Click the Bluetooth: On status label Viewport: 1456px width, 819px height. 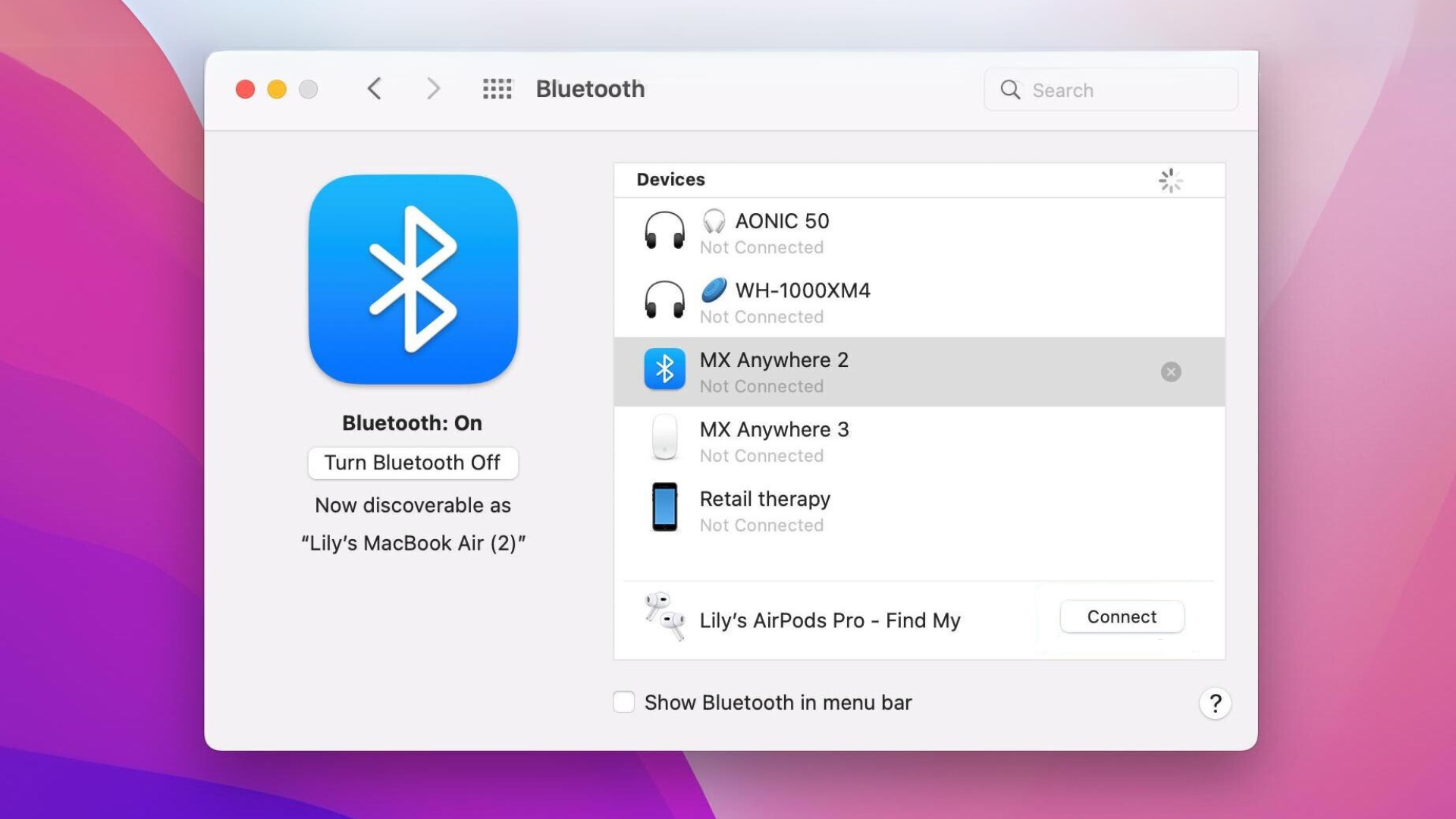pos(412,423)
